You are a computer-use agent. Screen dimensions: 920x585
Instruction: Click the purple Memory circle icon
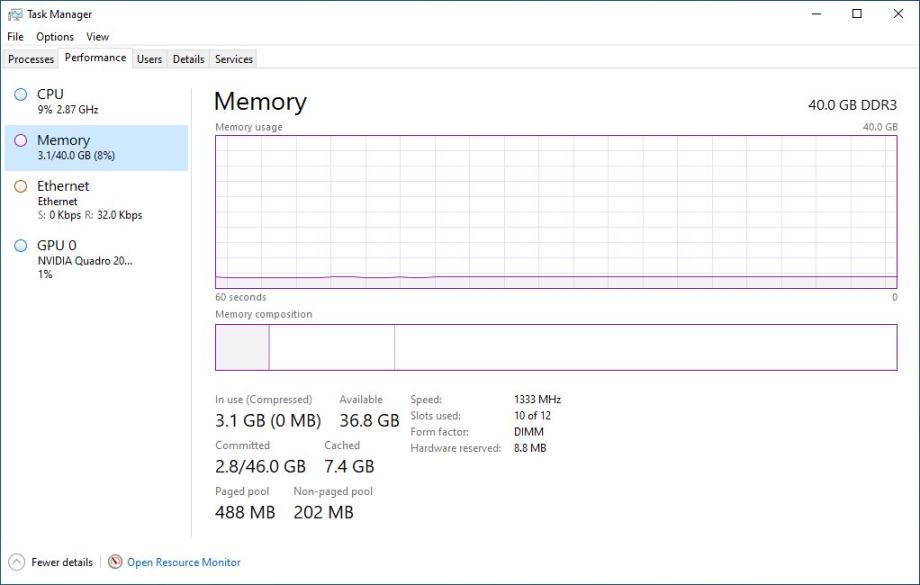[x=21, y=141]
